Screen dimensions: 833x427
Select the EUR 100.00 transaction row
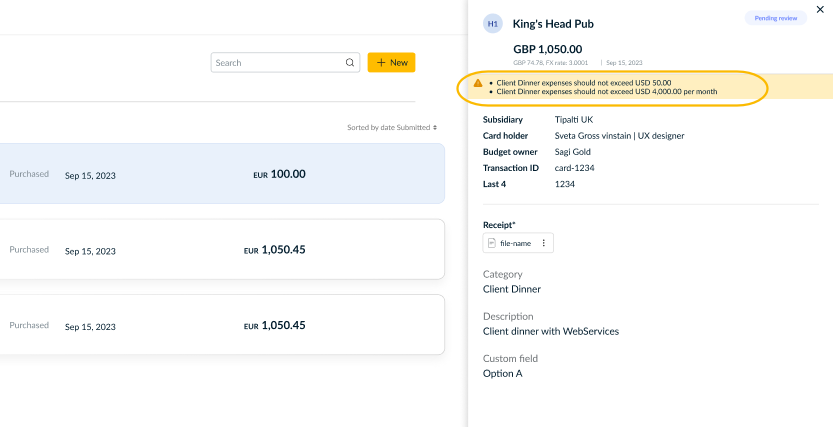pos(222,174)
